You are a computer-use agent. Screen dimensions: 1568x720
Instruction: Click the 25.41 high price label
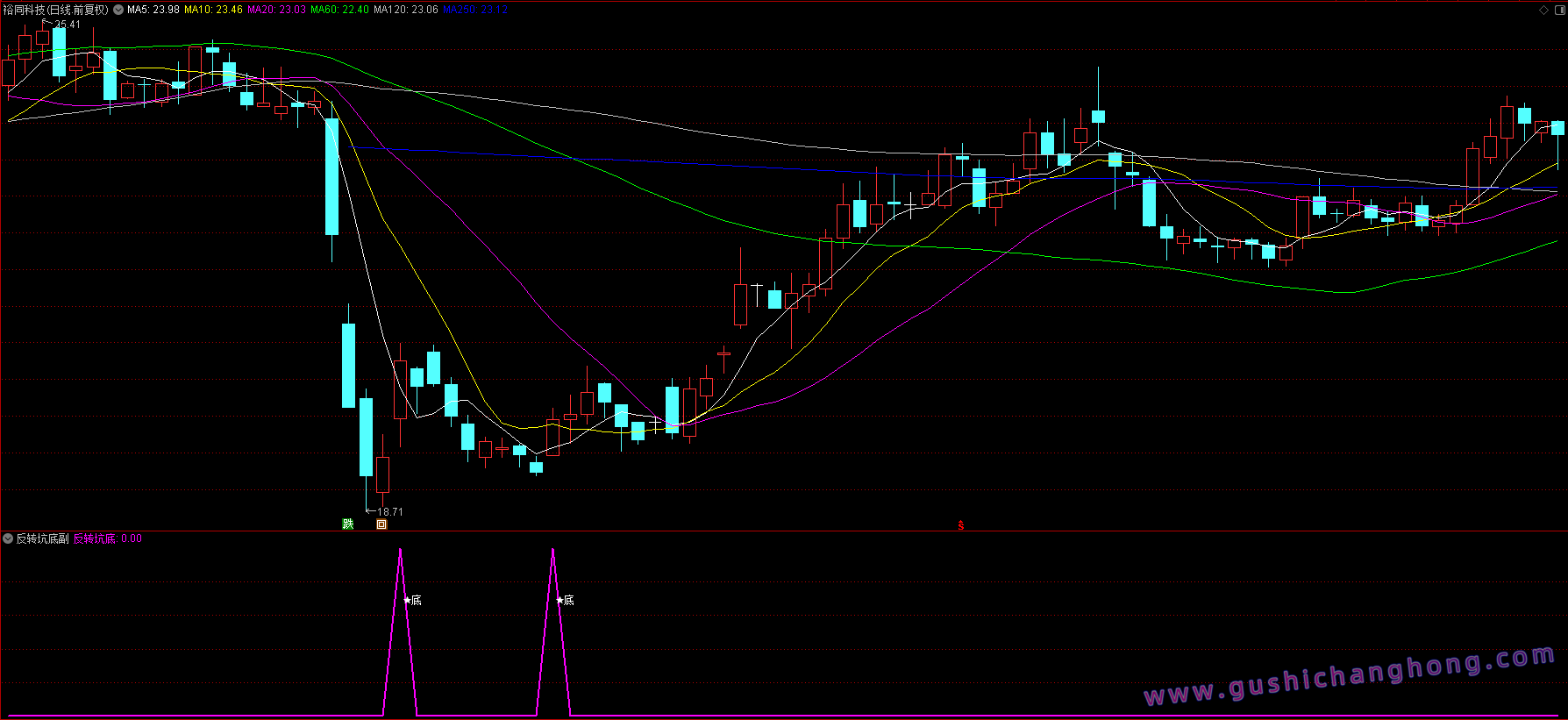tap(67, 25)
